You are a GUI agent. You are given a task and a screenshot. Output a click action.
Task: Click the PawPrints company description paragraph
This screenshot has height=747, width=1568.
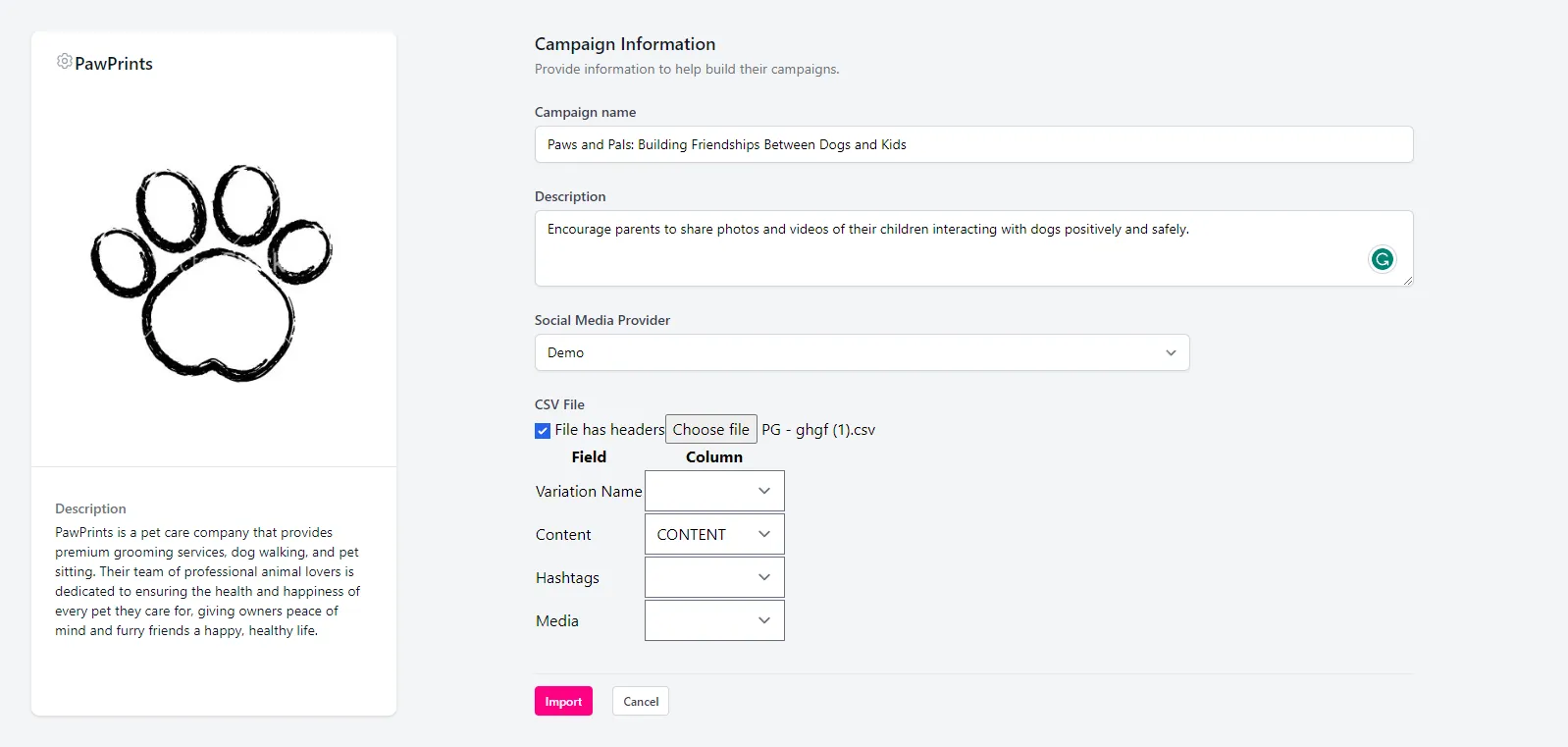coord(208,581)
